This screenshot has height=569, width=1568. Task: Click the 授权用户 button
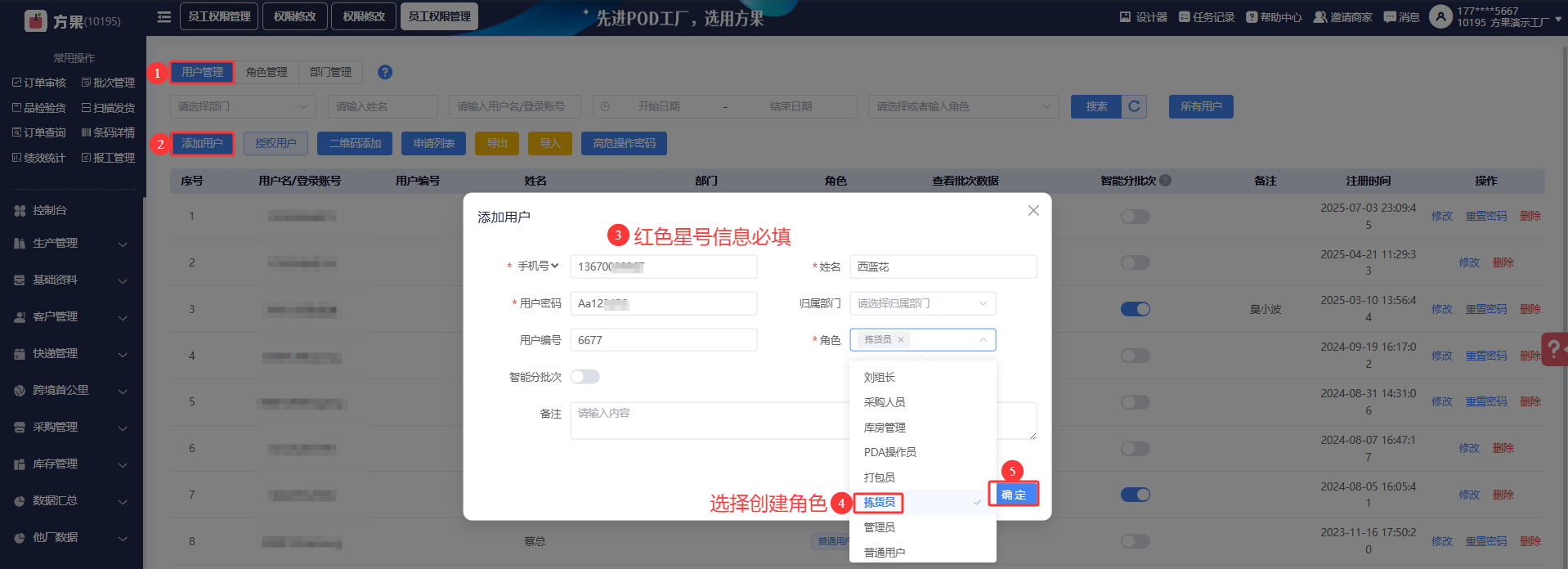(x=276, y=143)
